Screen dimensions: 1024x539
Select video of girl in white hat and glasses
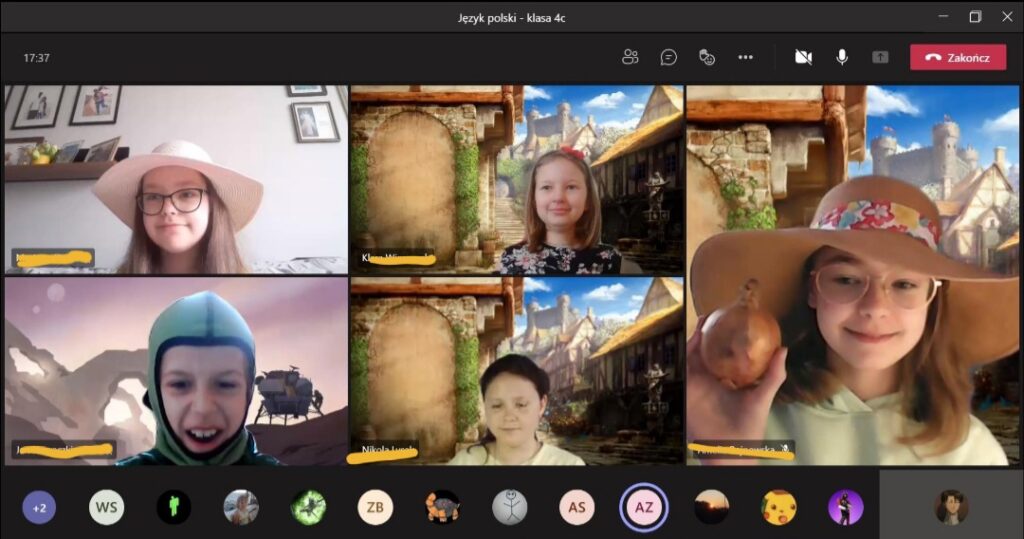176,180
